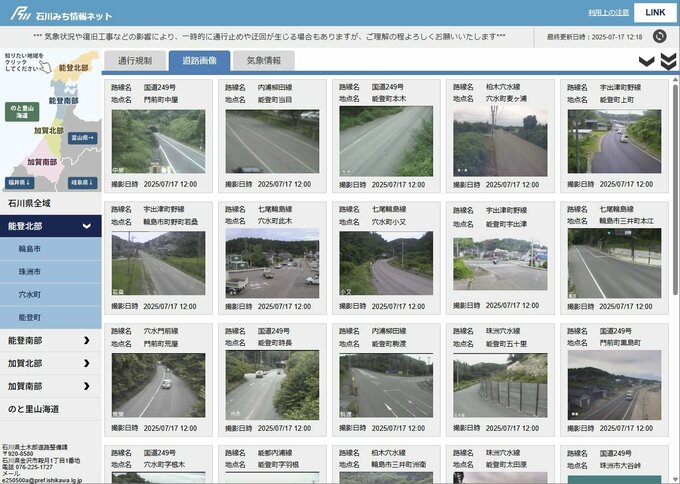
Task: Open the 門前町黒島町 camera image
Action: 615,385
